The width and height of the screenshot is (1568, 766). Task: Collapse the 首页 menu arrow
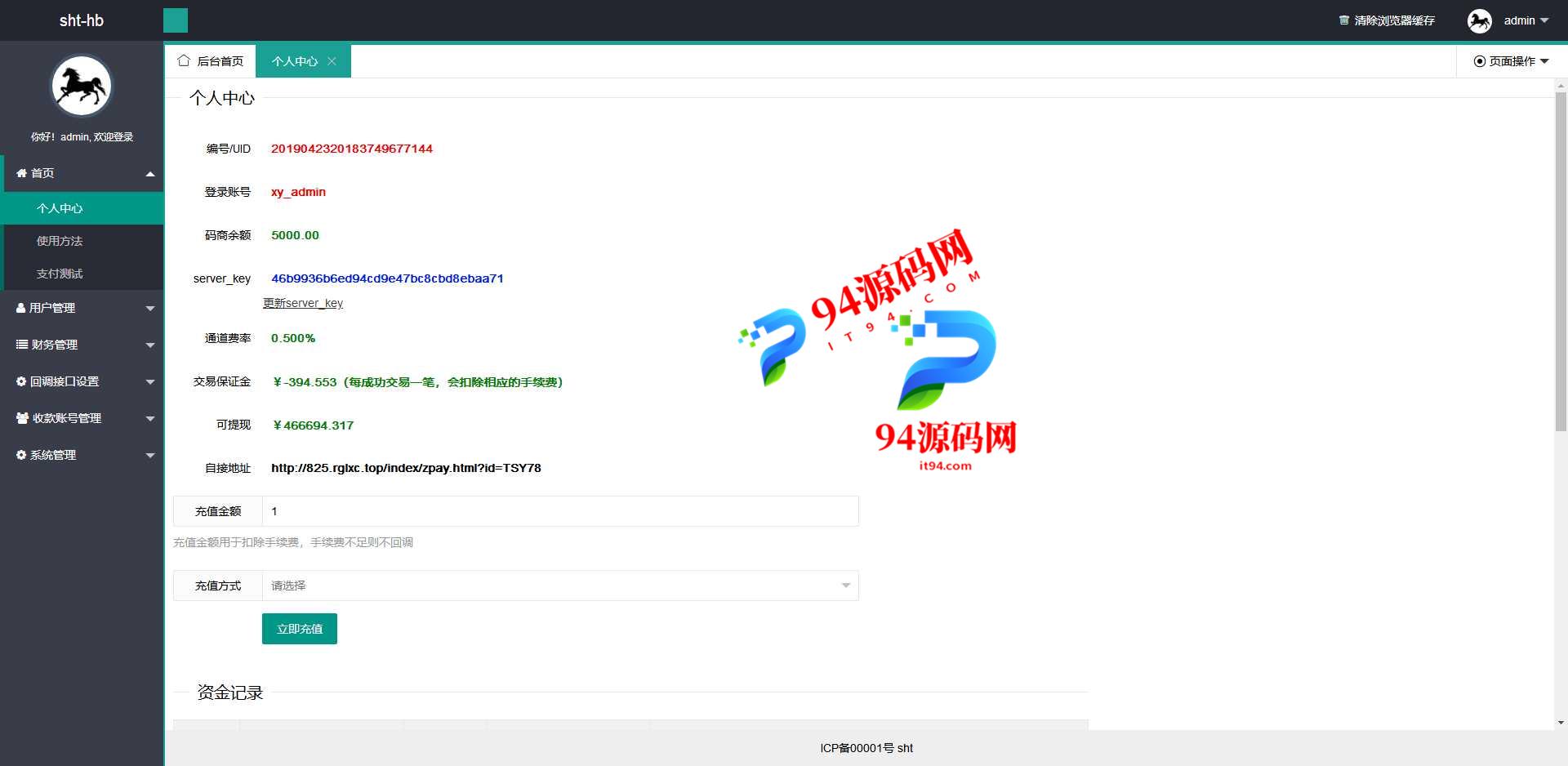(150, 173)
